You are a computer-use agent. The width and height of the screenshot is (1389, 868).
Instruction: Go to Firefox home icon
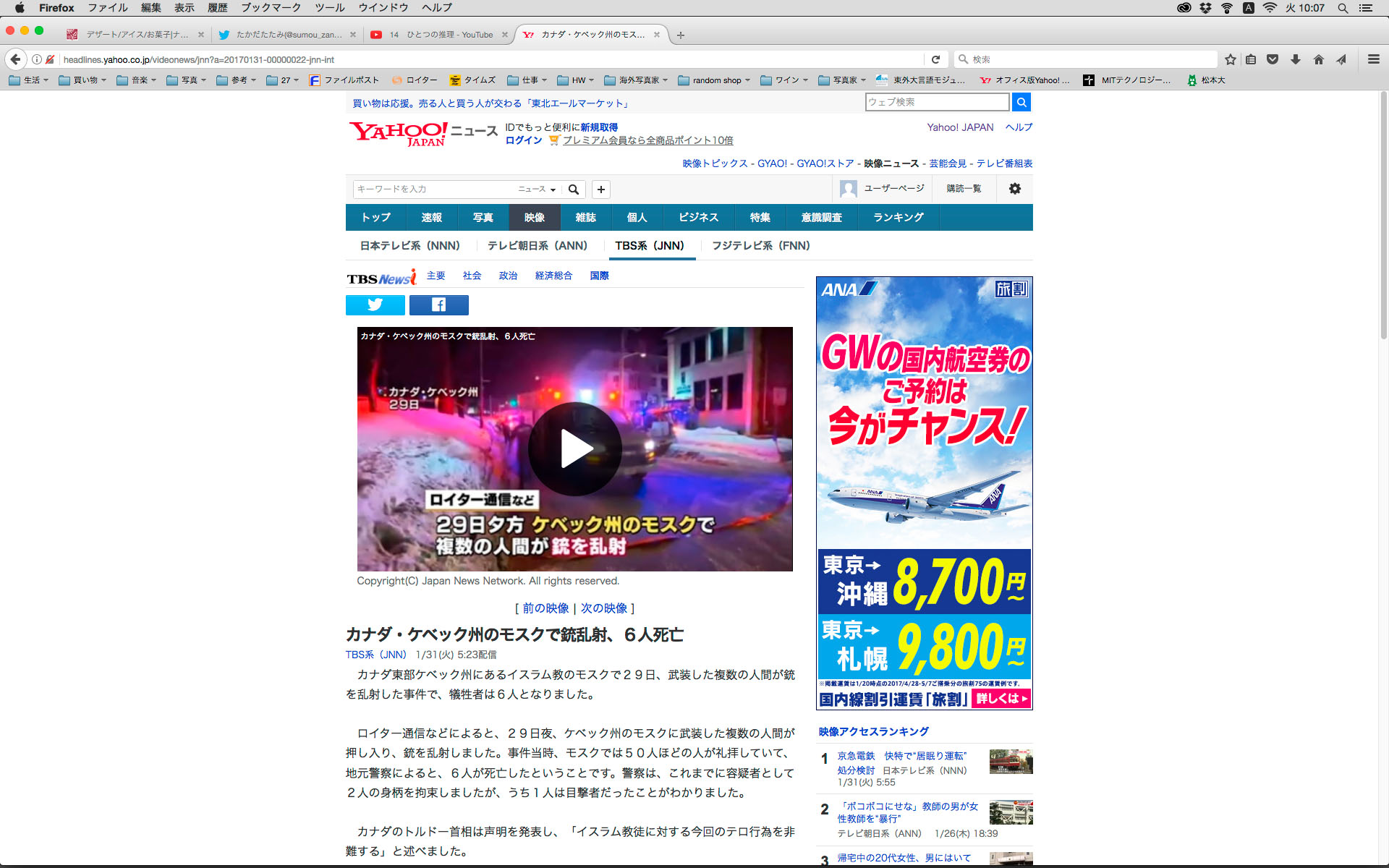tap(1318, 59)
